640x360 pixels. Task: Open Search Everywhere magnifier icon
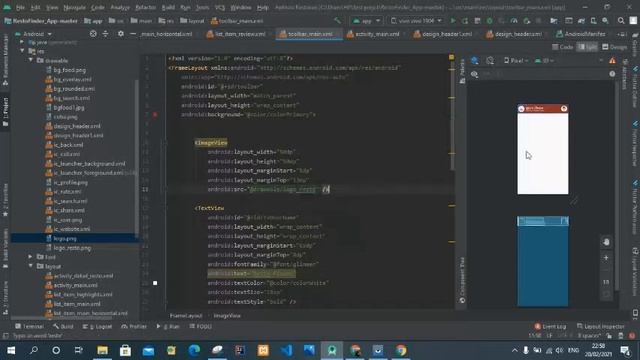[x=621, y=20]
